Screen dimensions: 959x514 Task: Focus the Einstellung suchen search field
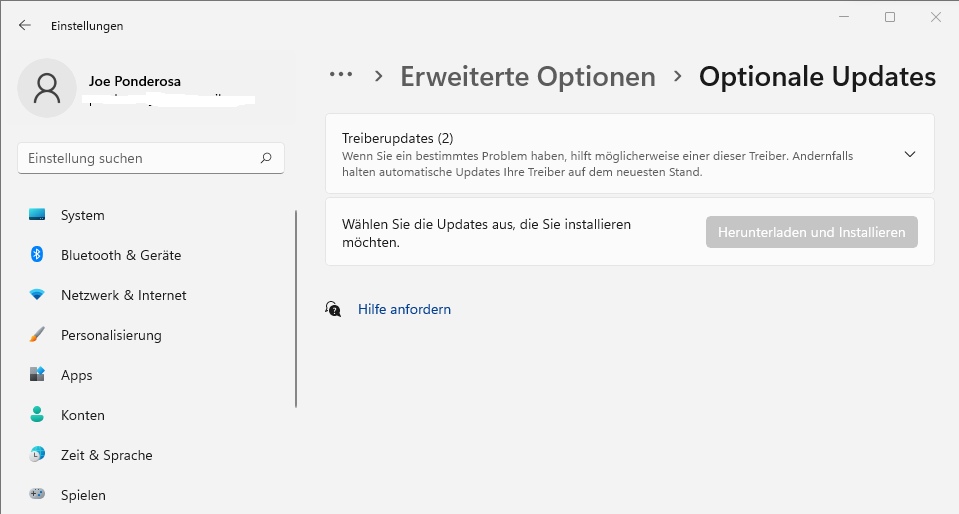tap(140, 158)
